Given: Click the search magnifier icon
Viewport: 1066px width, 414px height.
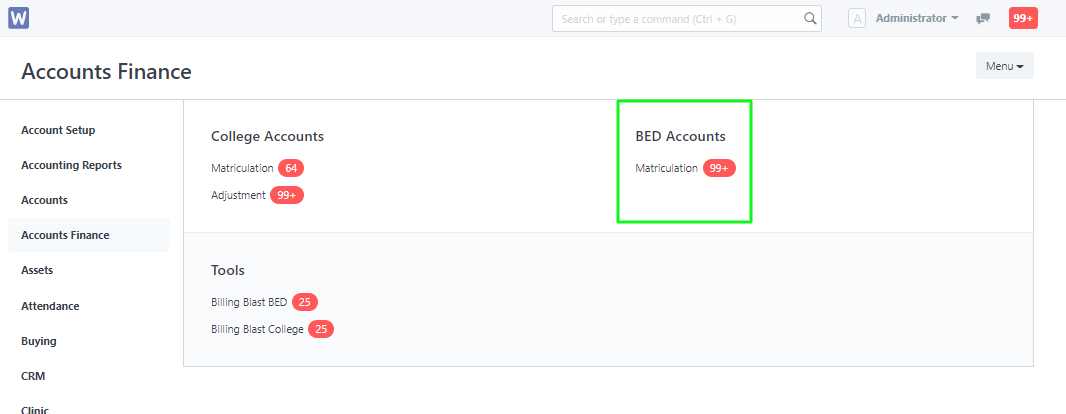Looking at the screenshot, I should (x=810, y=18).
